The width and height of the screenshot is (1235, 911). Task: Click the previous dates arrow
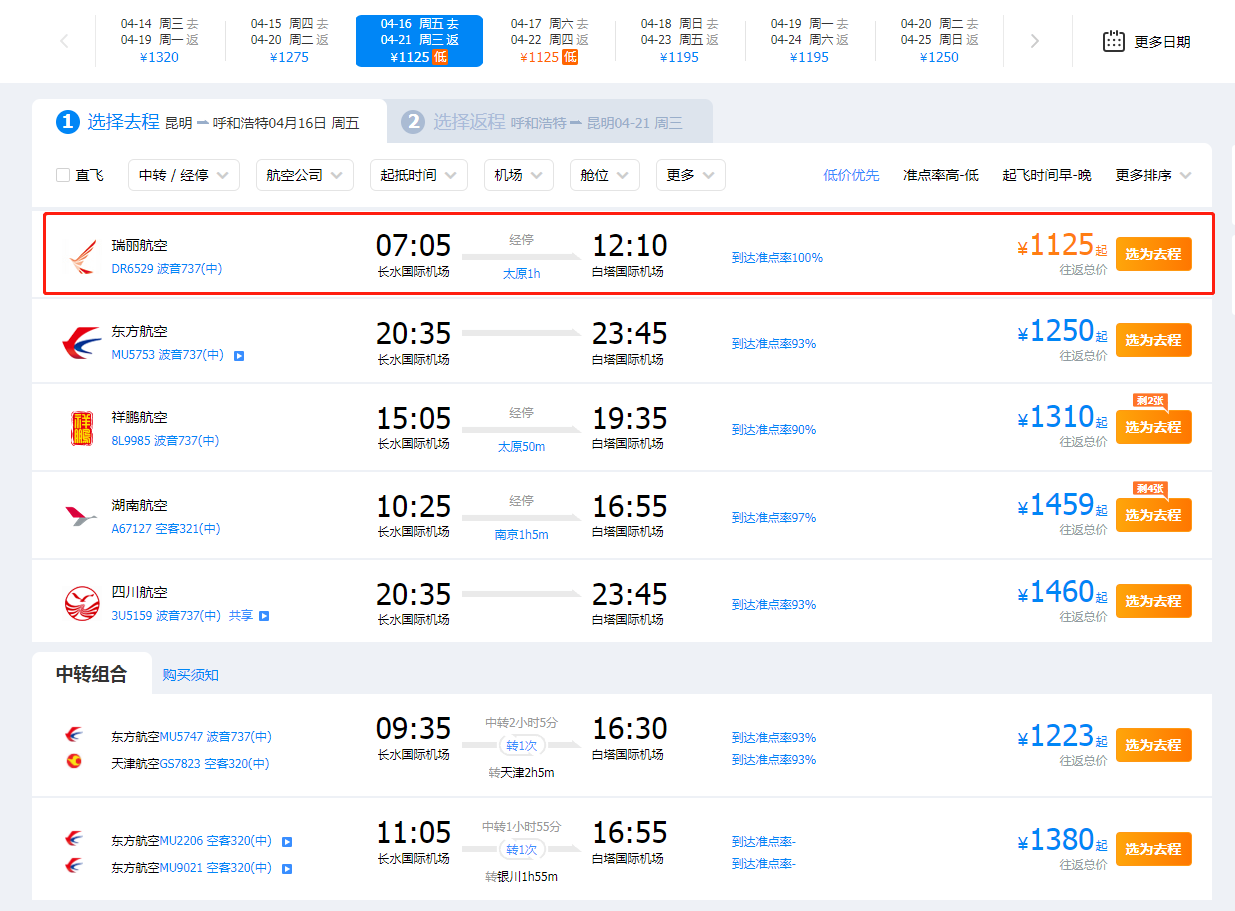(65, 41)
